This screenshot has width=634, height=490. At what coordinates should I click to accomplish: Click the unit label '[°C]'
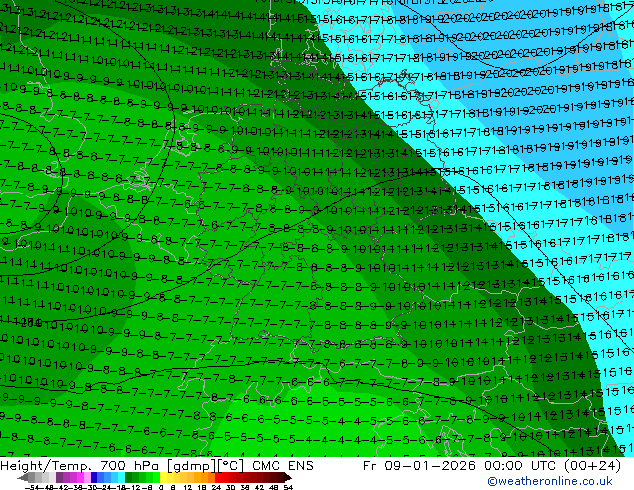click(231, 466)
